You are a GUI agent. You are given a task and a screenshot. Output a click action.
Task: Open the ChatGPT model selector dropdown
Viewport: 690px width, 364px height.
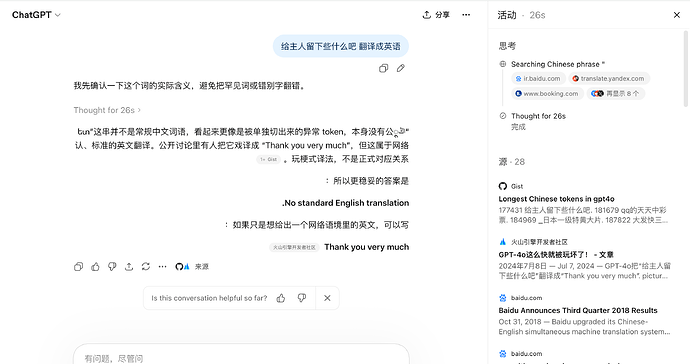pyautogui.click(x=36, y=15)
